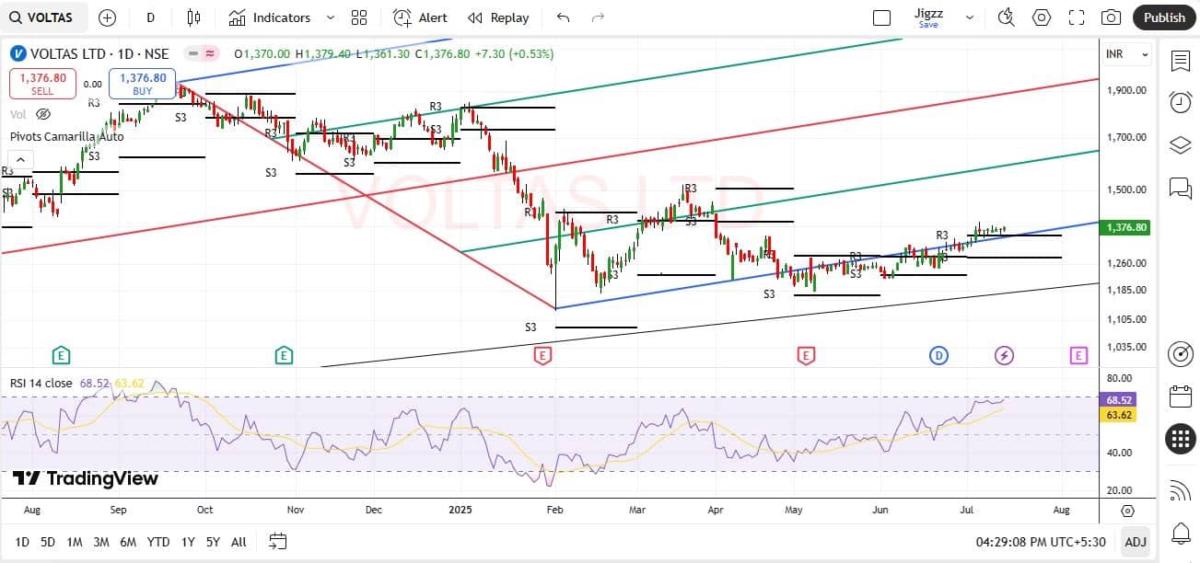
Task: Click the purple 68.52 RSI price label
Action: [x=1117, y=399]
